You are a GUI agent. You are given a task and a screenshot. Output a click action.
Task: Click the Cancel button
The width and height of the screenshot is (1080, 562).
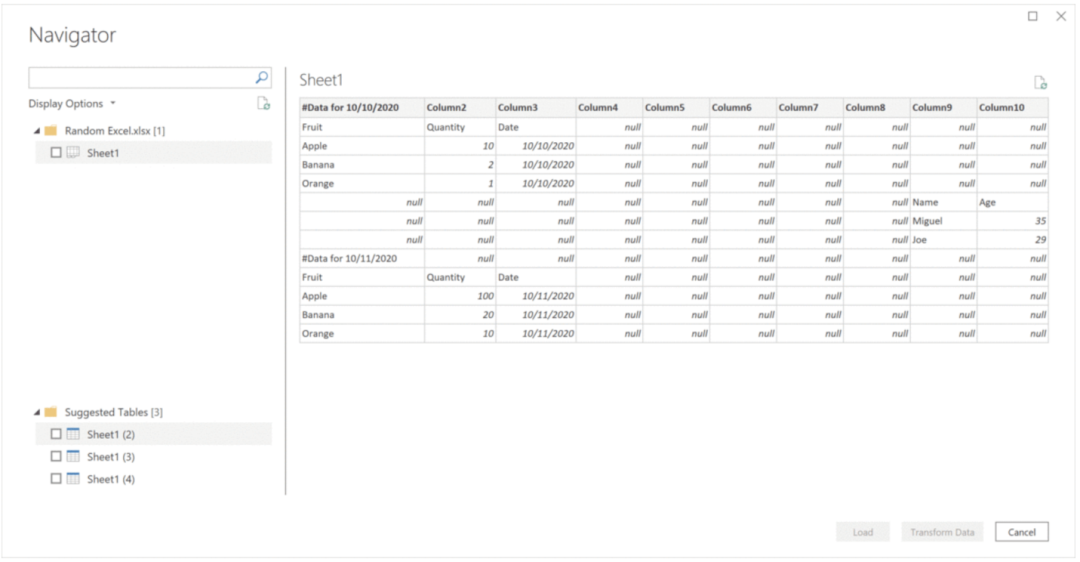pos(1021,532)
